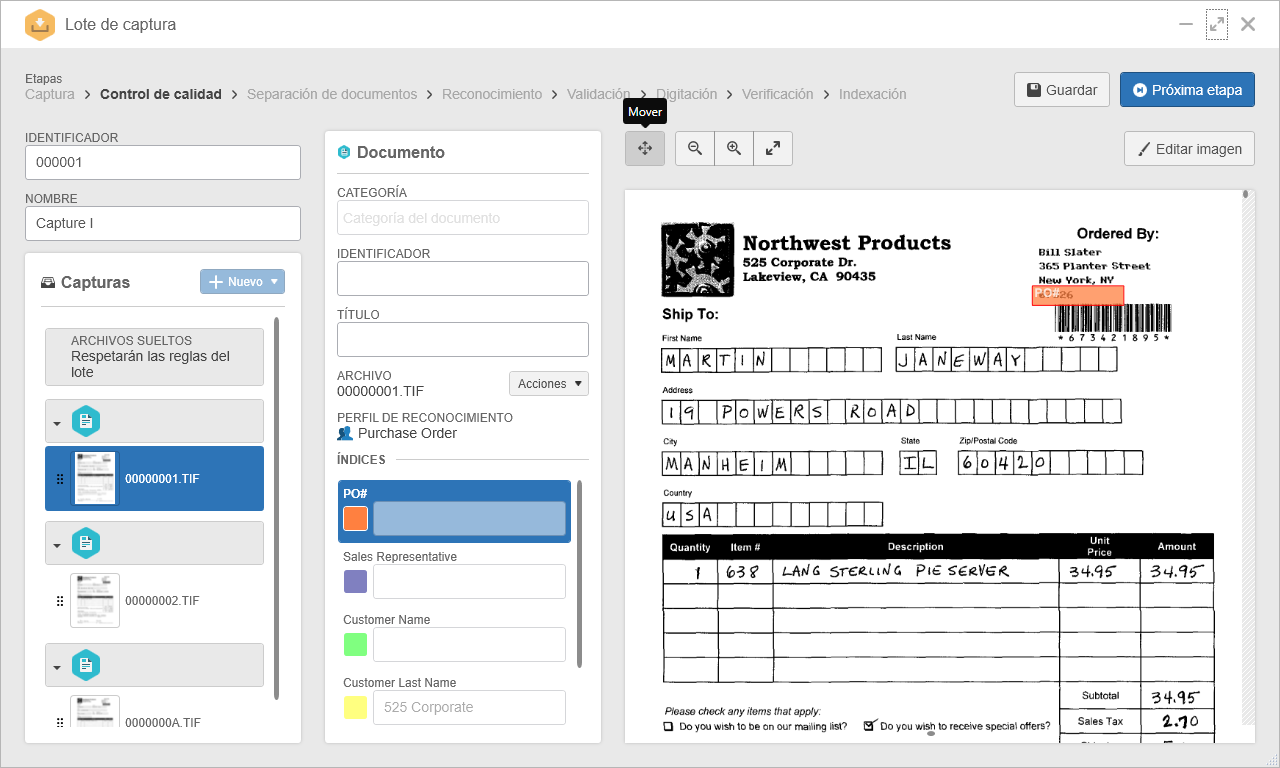
Task: Zoom in the document image
Action: [734, 148]
